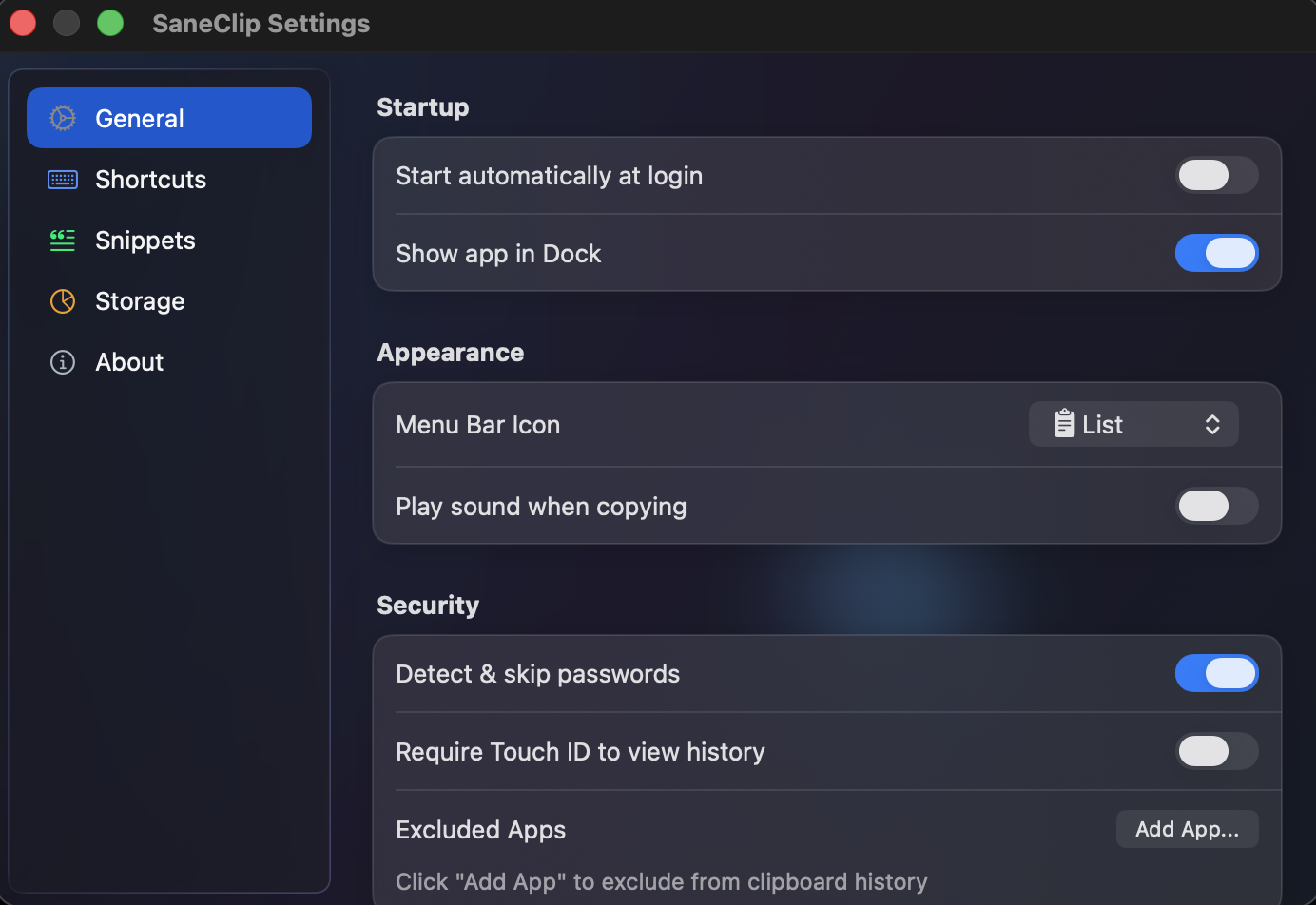The height and width of the screenshot is (905, 1316).
Task: Enable Play sound when copying
Action: pyautogui.click(x=1217, y=506)
